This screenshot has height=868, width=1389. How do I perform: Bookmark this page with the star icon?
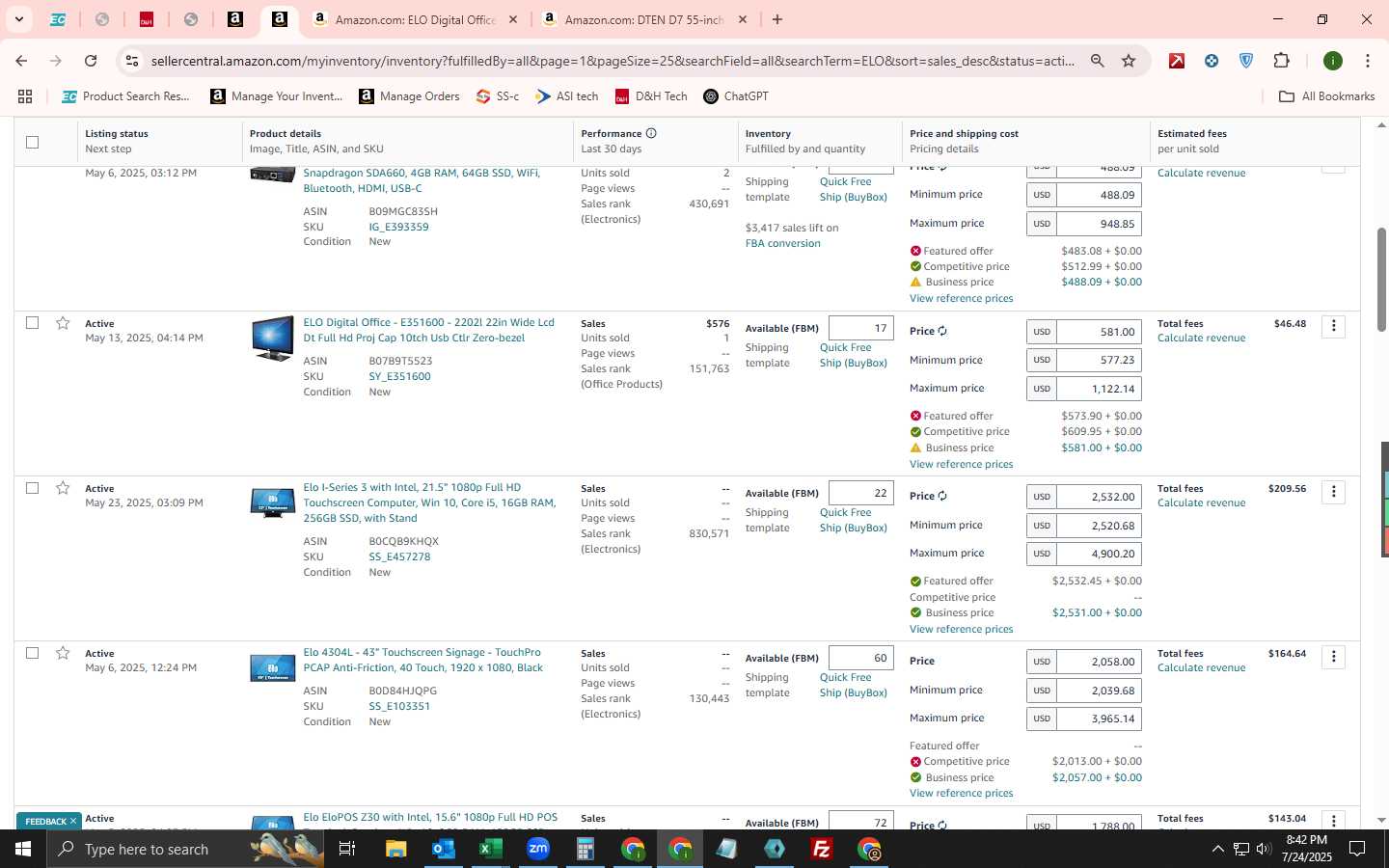1129,61
